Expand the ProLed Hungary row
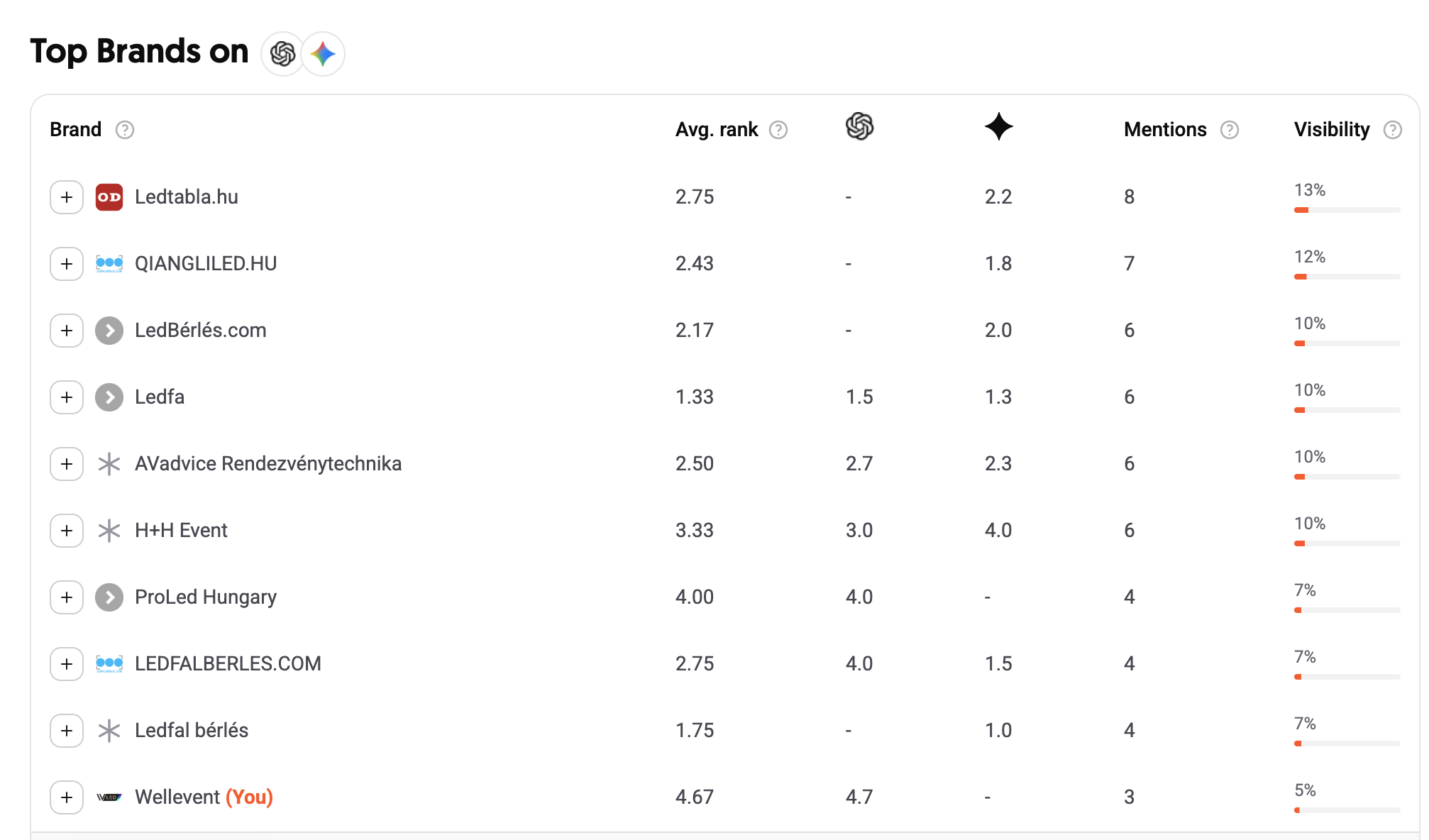Viewport: 1429px width, 840px height. click(67, 597)
